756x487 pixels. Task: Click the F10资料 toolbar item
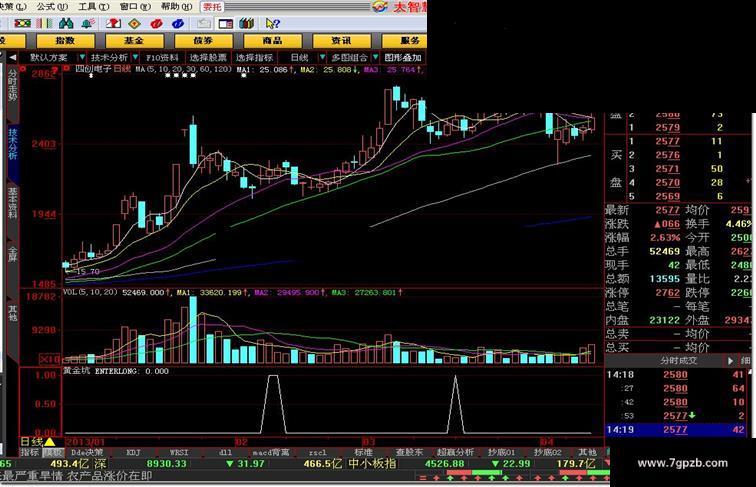point(162,57)
